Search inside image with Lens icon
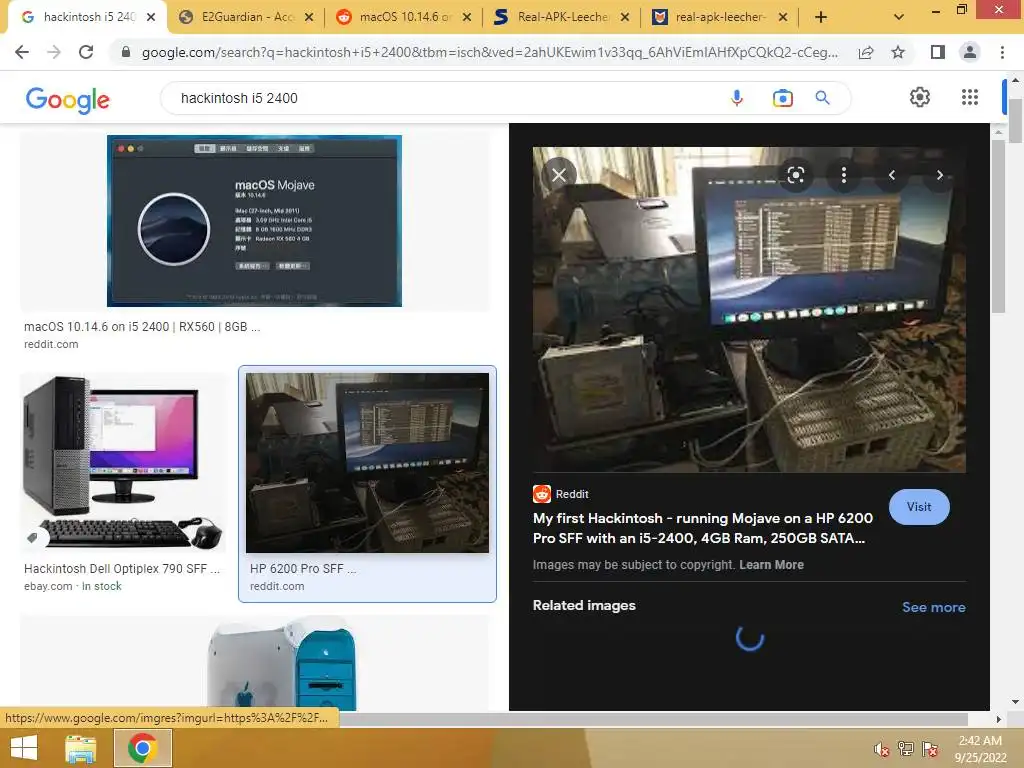The width and height of the screenshot is (1024, 768). tap(795, 175)
